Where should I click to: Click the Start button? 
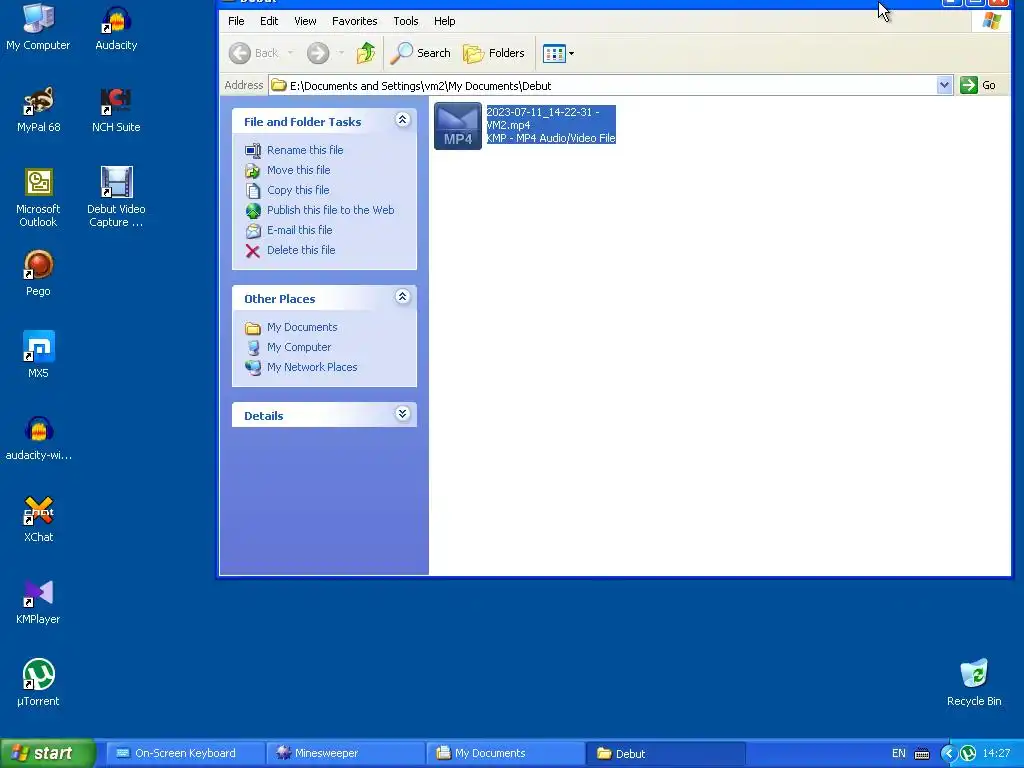point(48,753)
